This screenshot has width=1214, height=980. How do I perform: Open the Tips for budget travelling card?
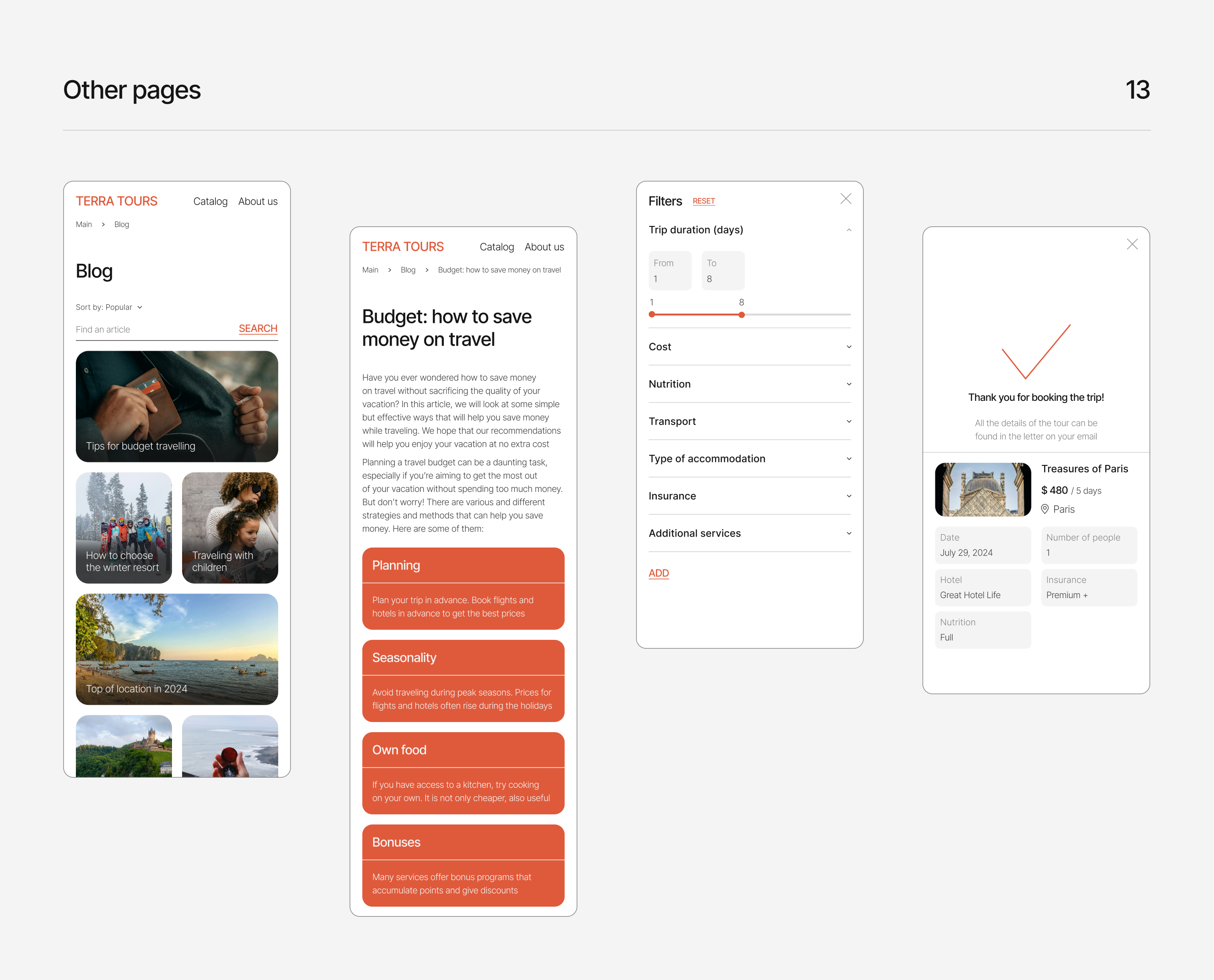click(177, 406)
